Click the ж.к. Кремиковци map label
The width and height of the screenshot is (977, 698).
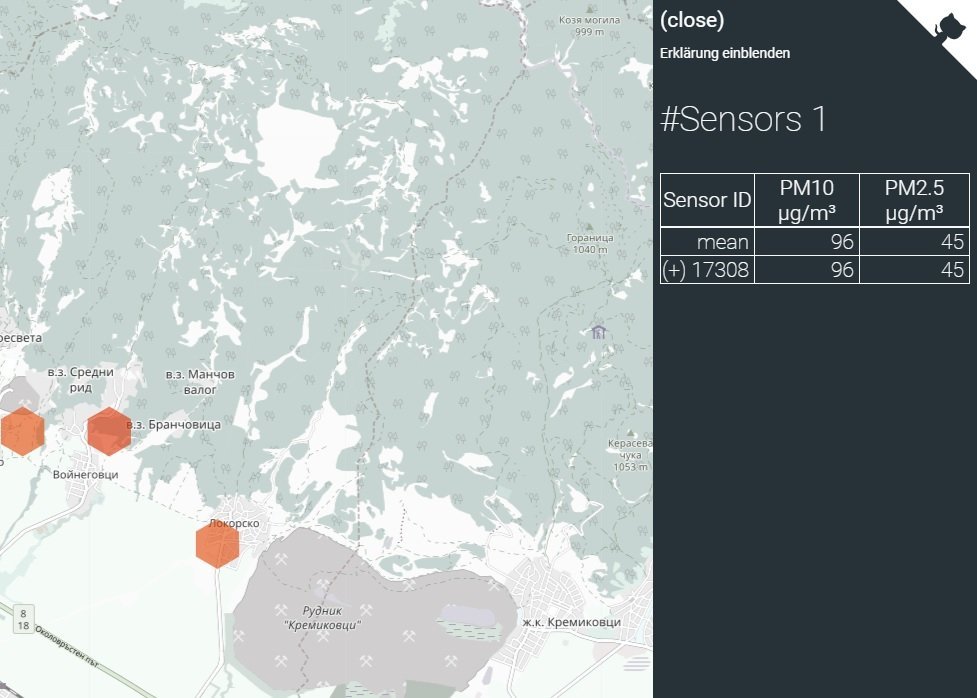[x=572, y=622]
